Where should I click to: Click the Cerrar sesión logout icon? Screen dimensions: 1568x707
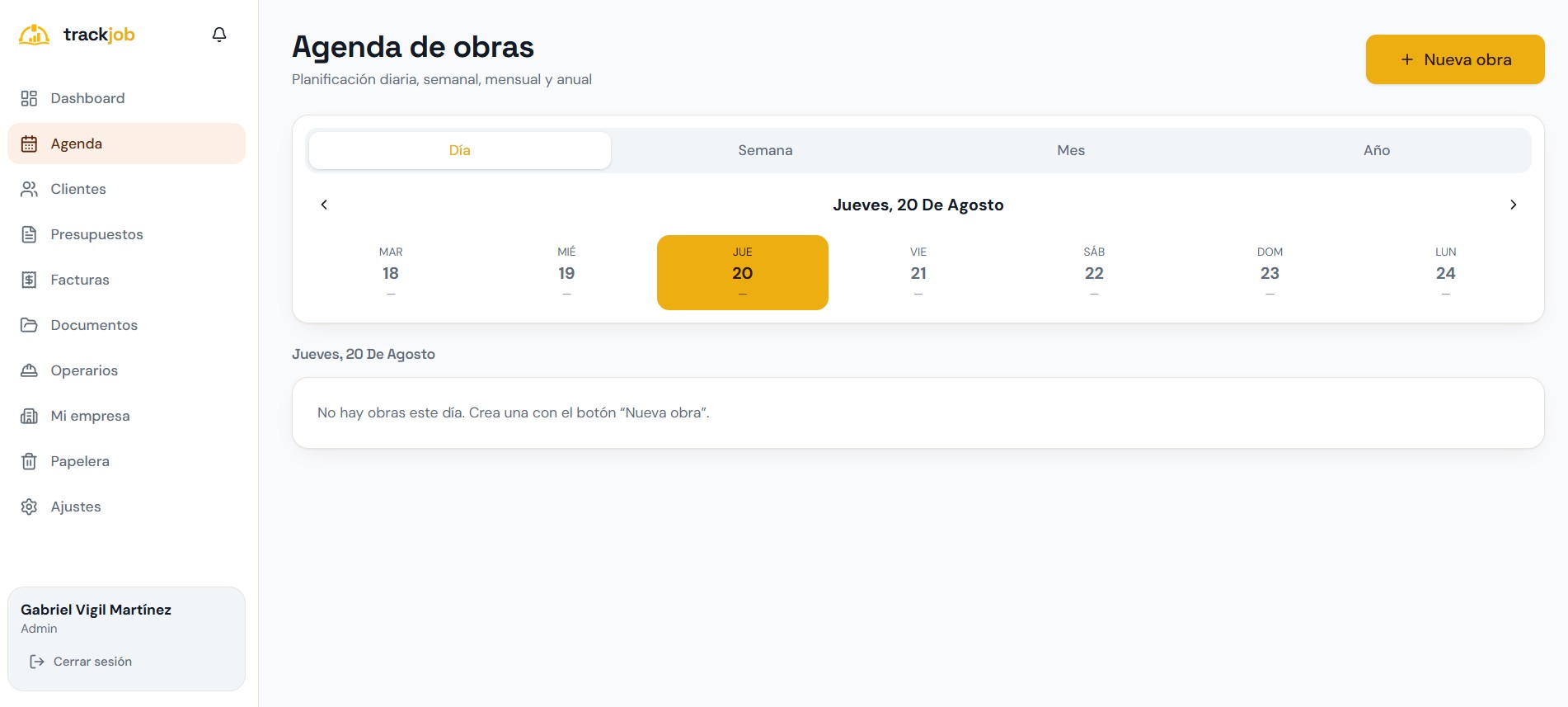(37, 662)
